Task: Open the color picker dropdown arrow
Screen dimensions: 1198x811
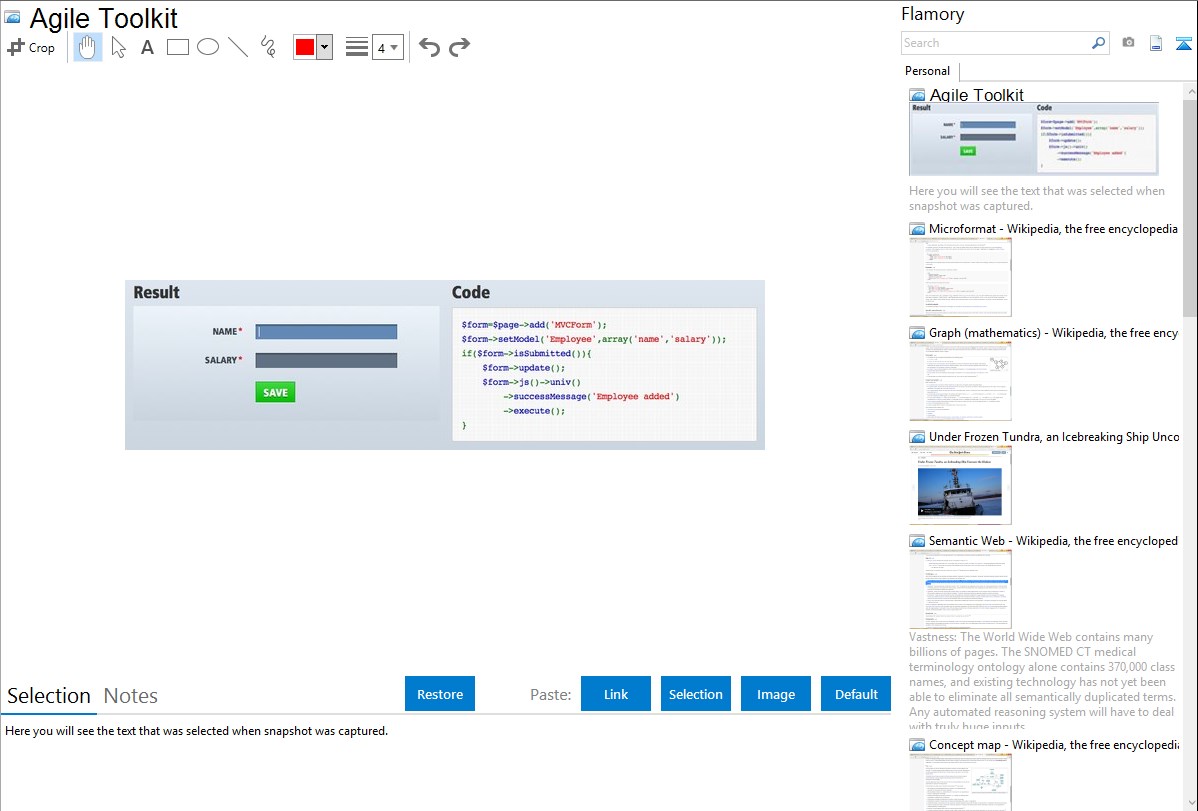Action: (325, 47)
